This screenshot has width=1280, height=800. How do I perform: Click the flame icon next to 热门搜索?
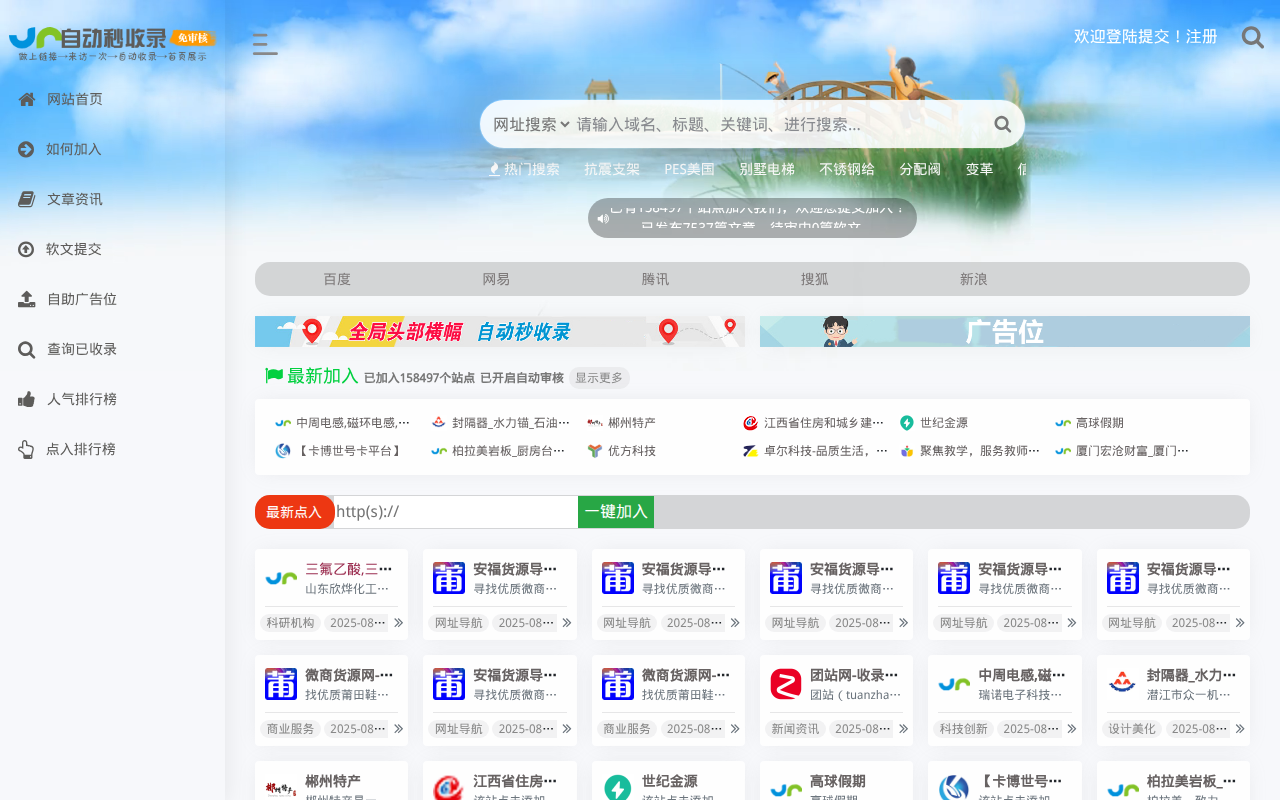[494, 169]
